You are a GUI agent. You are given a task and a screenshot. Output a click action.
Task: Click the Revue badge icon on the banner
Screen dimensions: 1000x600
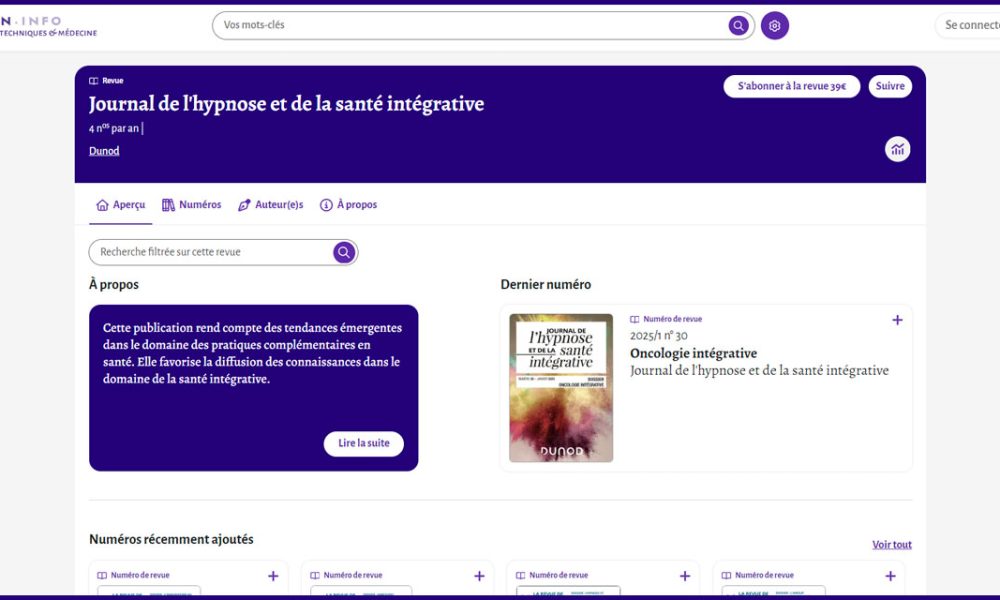click(91, 80)
